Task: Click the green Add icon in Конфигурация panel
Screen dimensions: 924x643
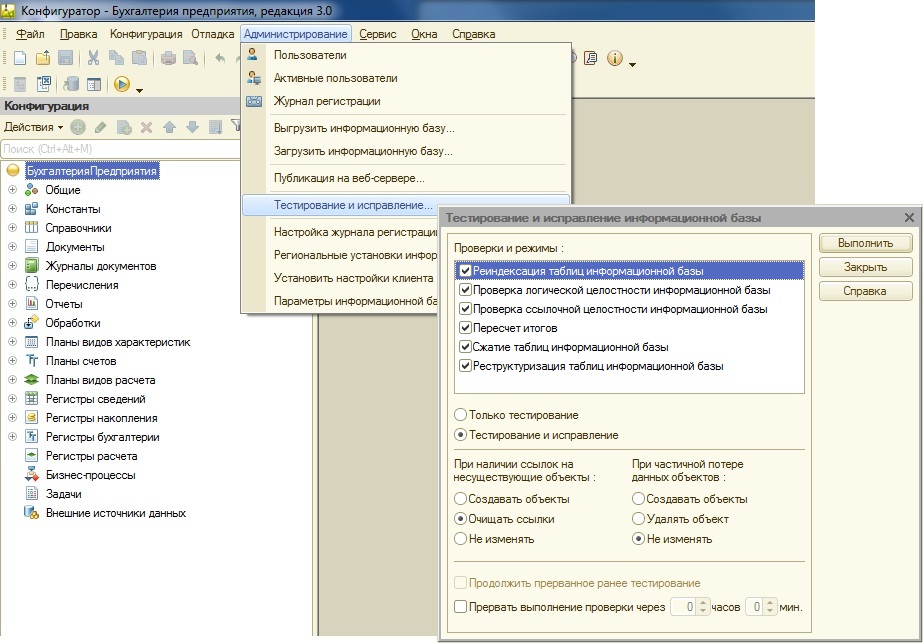Action: pyautogui.click(x=78, y=127)
